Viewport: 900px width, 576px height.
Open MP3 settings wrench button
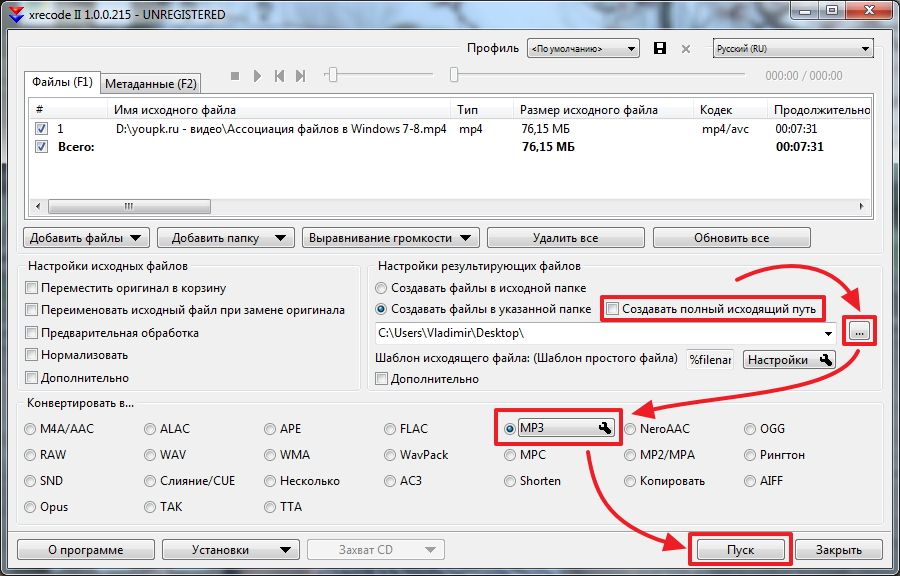coord(566,427)
